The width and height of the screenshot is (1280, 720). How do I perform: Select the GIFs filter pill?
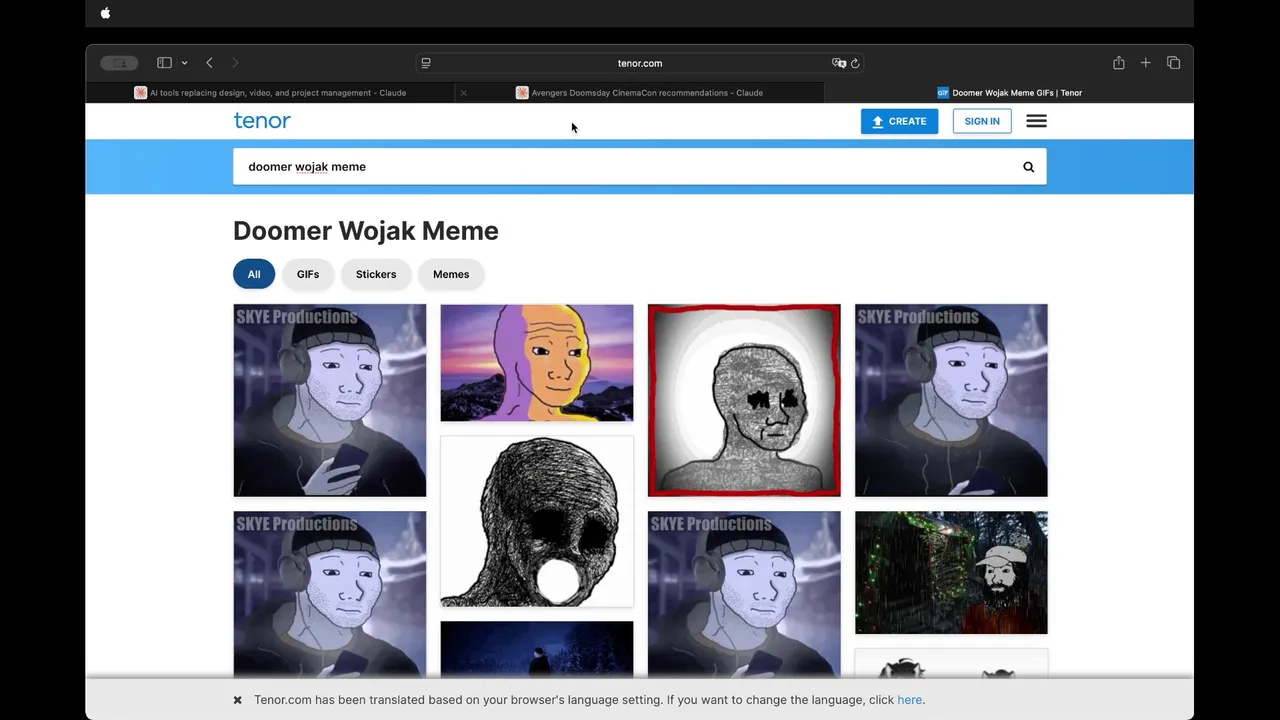click(x=308, y=274)
